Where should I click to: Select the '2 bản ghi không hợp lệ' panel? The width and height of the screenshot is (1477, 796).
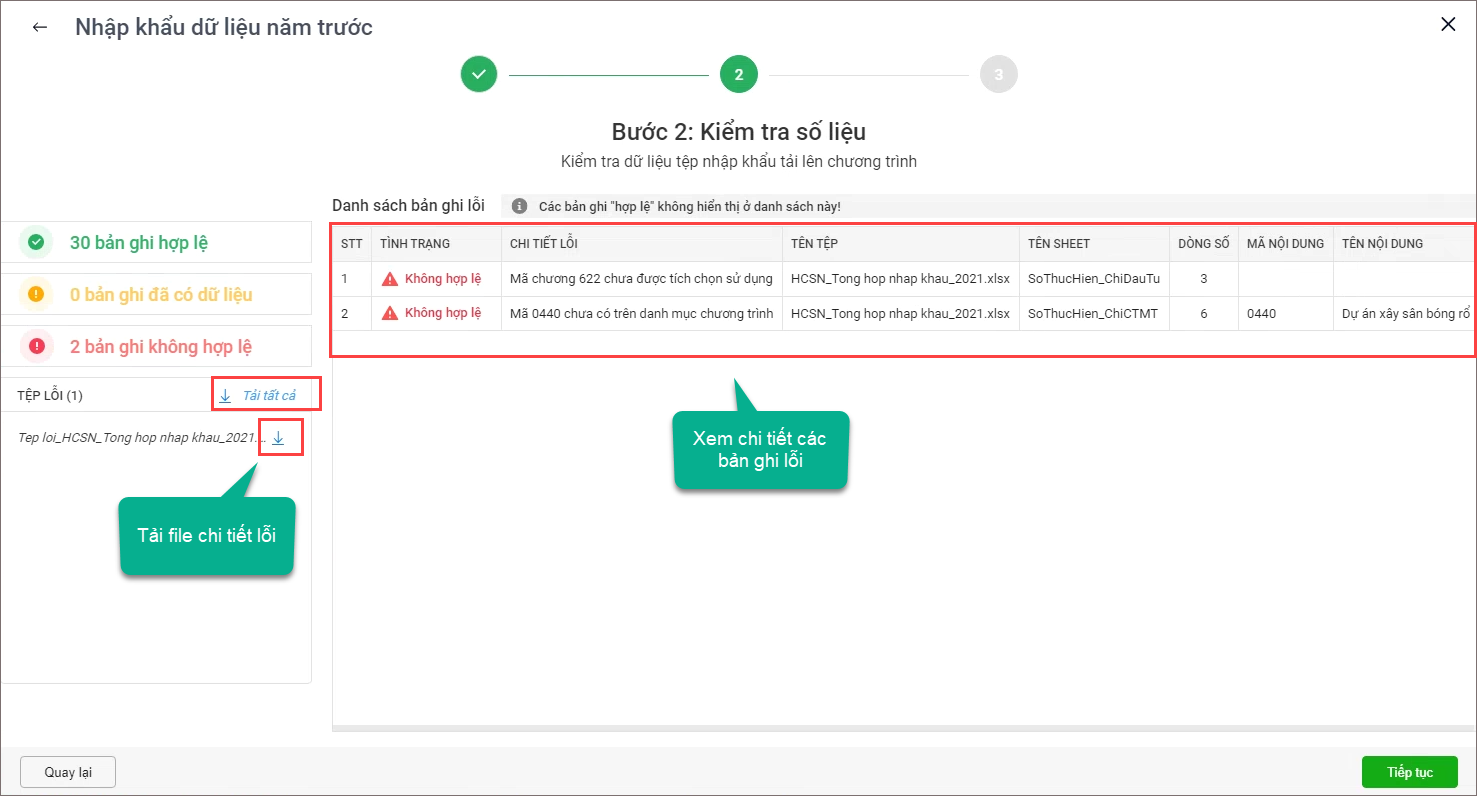click(x=156, y=346)
